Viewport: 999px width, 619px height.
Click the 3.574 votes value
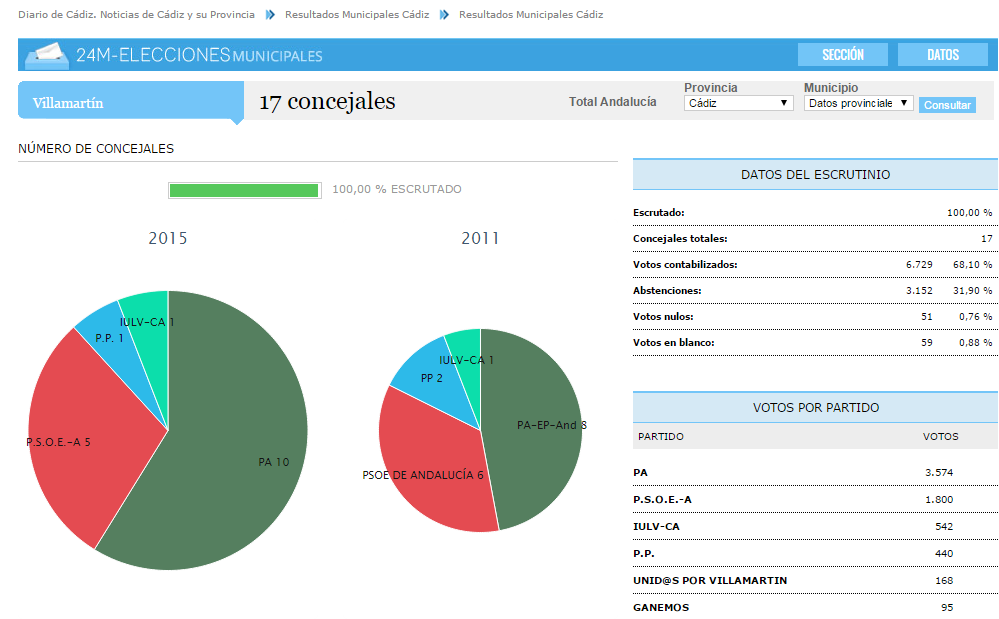[939, 473]
